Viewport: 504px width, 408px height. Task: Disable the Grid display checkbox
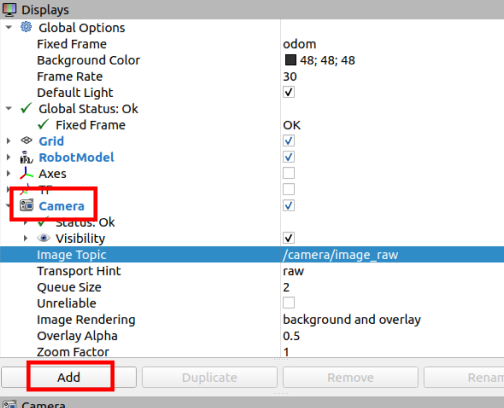pos(289,141)
